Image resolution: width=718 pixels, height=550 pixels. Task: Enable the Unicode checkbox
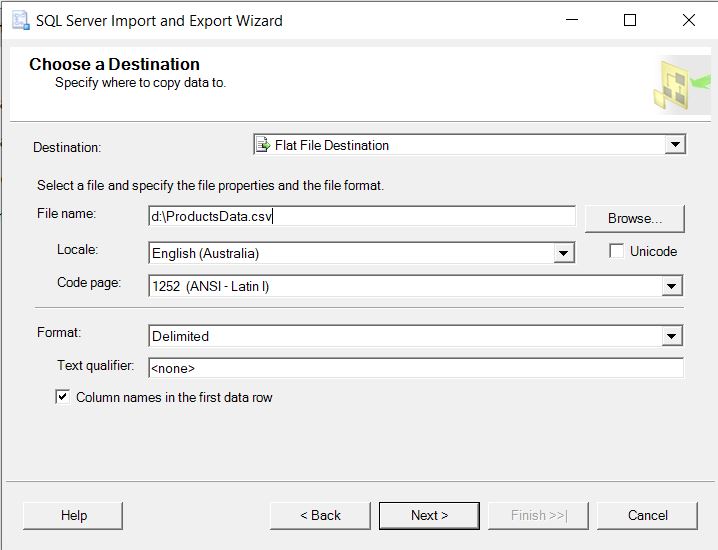click(617, 251)
